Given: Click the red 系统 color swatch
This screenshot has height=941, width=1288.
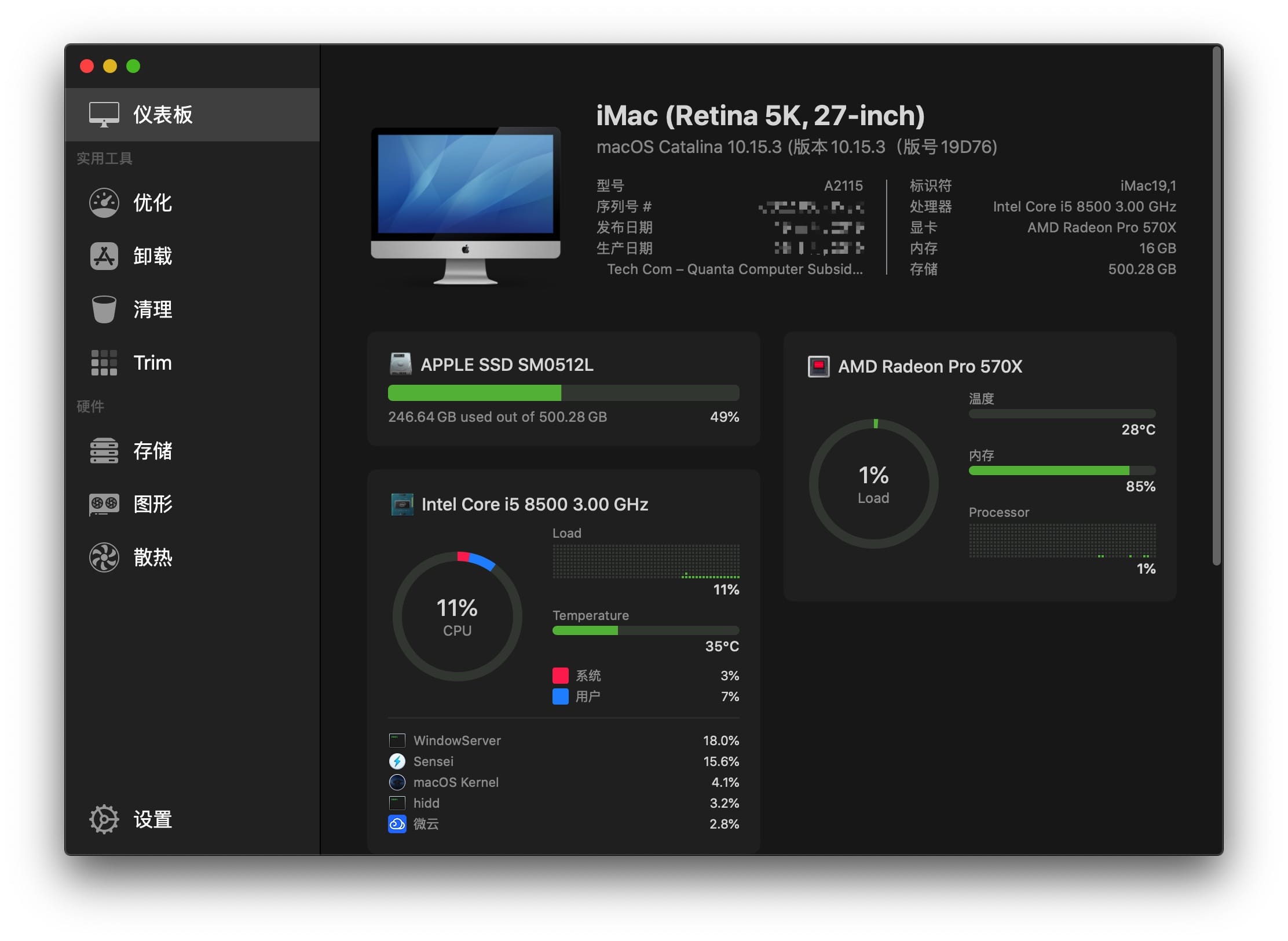Looking at the screenshot, I should pos(560,675).
